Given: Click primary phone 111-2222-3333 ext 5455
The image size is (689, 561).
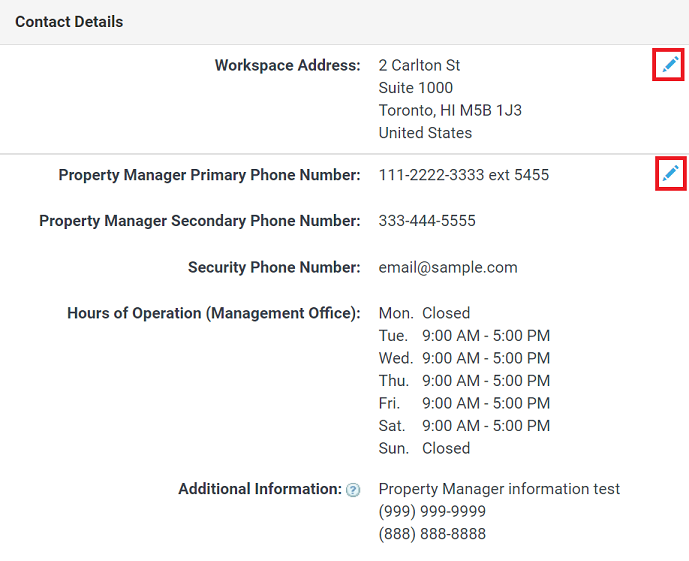Looking at the screenshot, I should pyautogui.click(x=464, y=175).
